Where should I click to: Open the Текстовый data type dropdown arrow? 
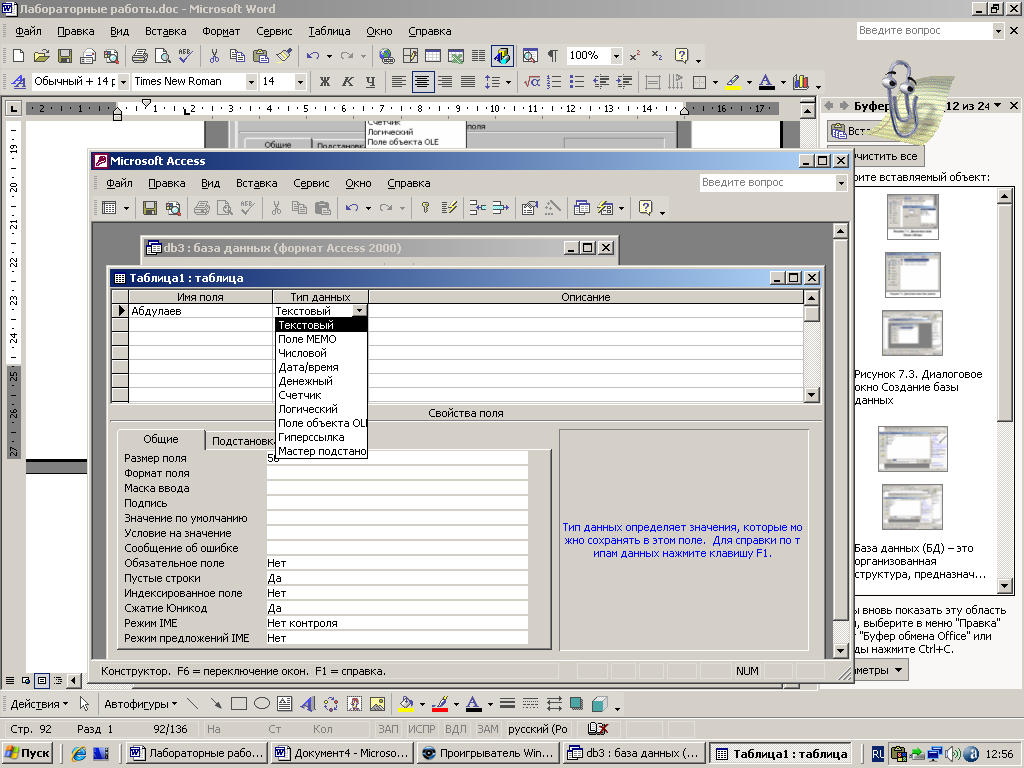tap(359, 311)
